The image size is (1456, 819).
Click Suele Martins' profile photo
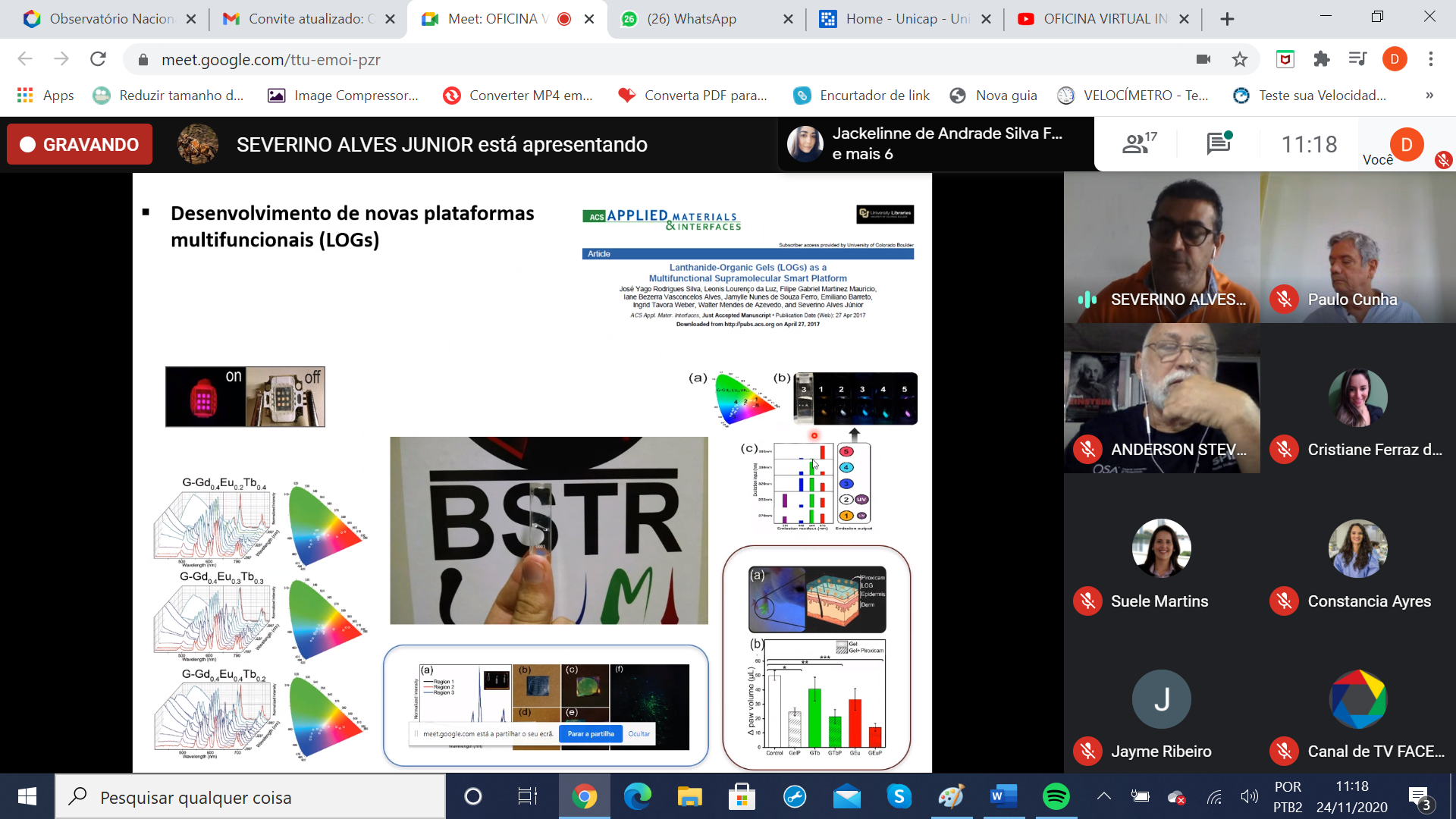point(1161,548)
